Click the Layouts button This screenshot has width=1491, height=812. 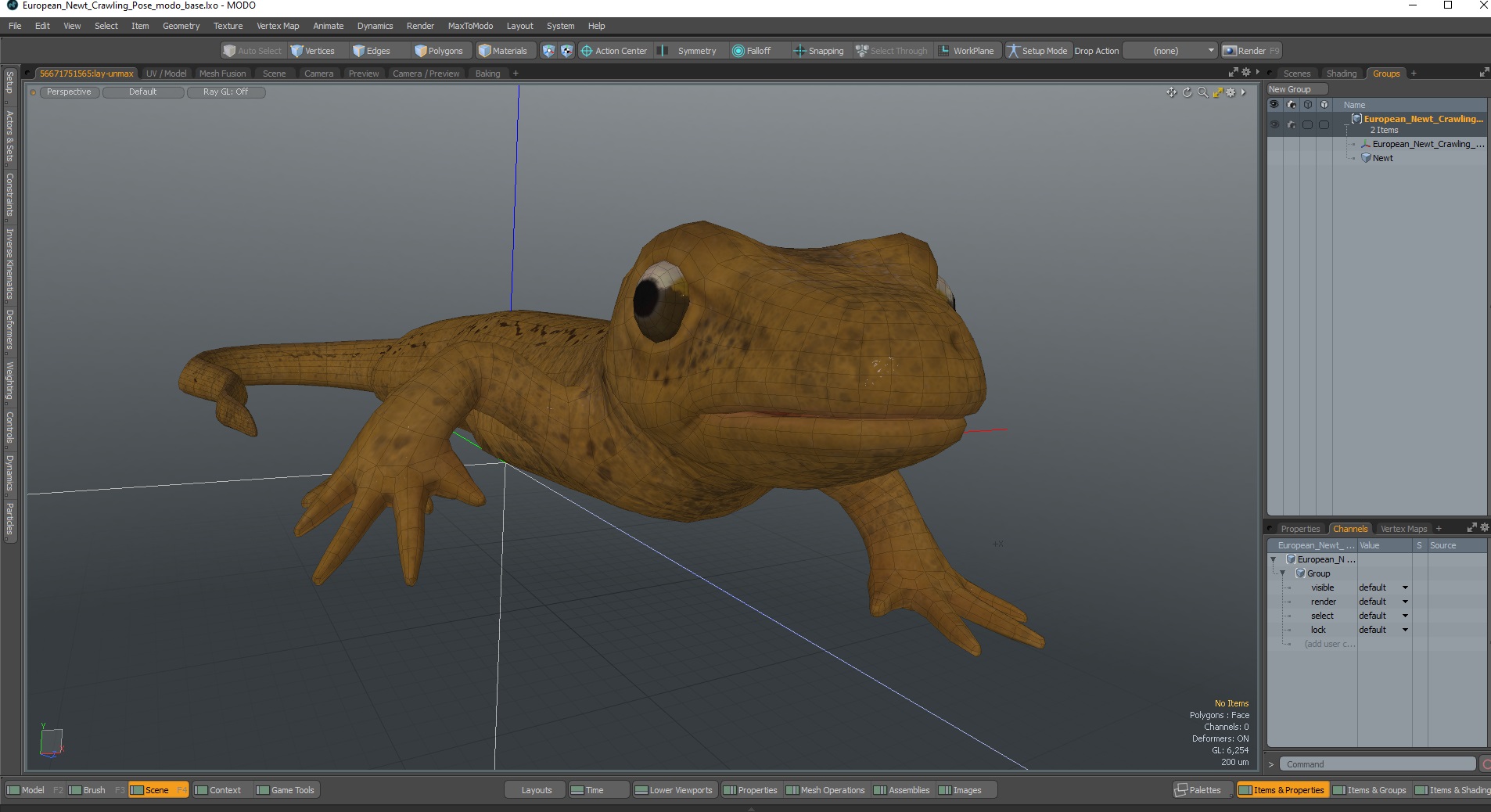(537, 790)
